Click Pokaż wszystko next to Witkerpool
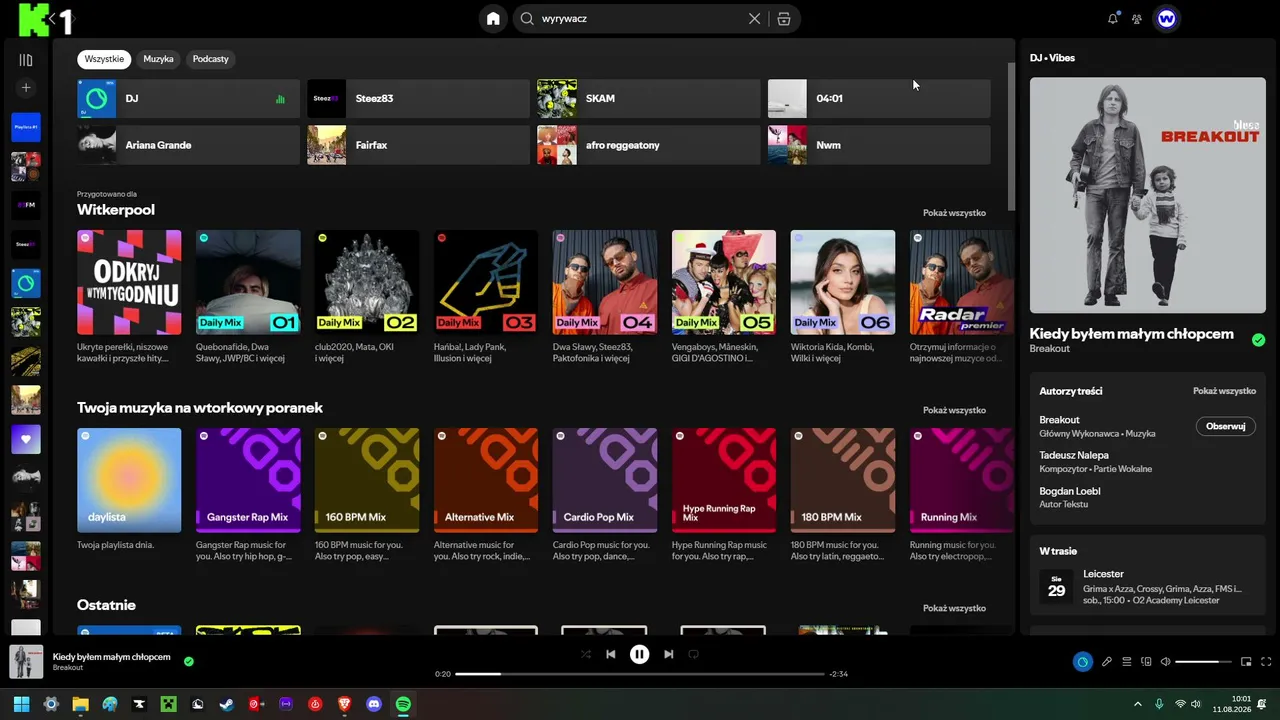1280x720 pixels. [x=954, y=213]
